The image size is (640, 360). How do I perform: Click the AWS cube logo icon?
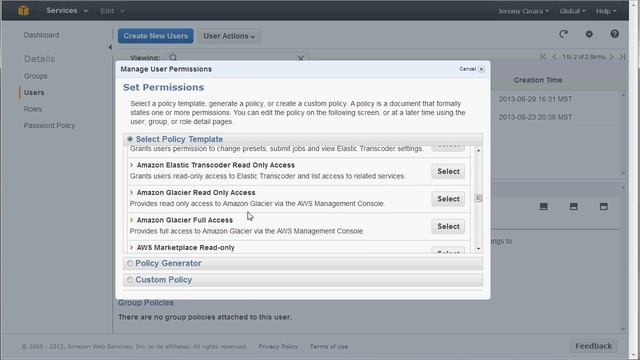(x=24, y=11)
